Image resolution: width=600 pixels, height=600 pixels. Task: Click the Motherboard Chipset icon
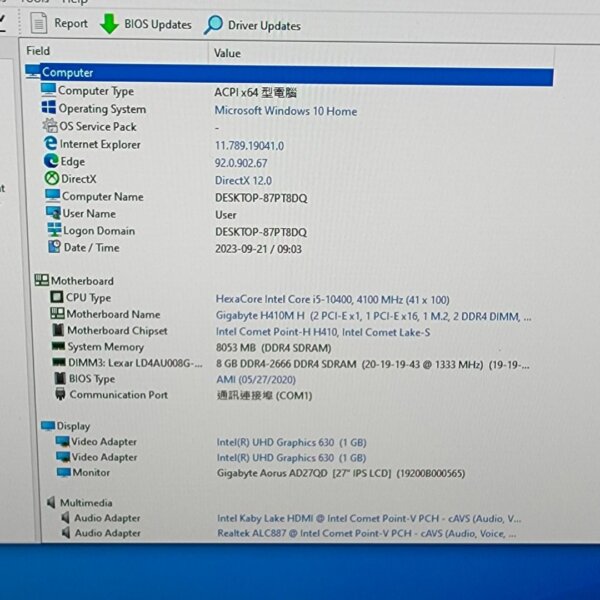point(58,329)
